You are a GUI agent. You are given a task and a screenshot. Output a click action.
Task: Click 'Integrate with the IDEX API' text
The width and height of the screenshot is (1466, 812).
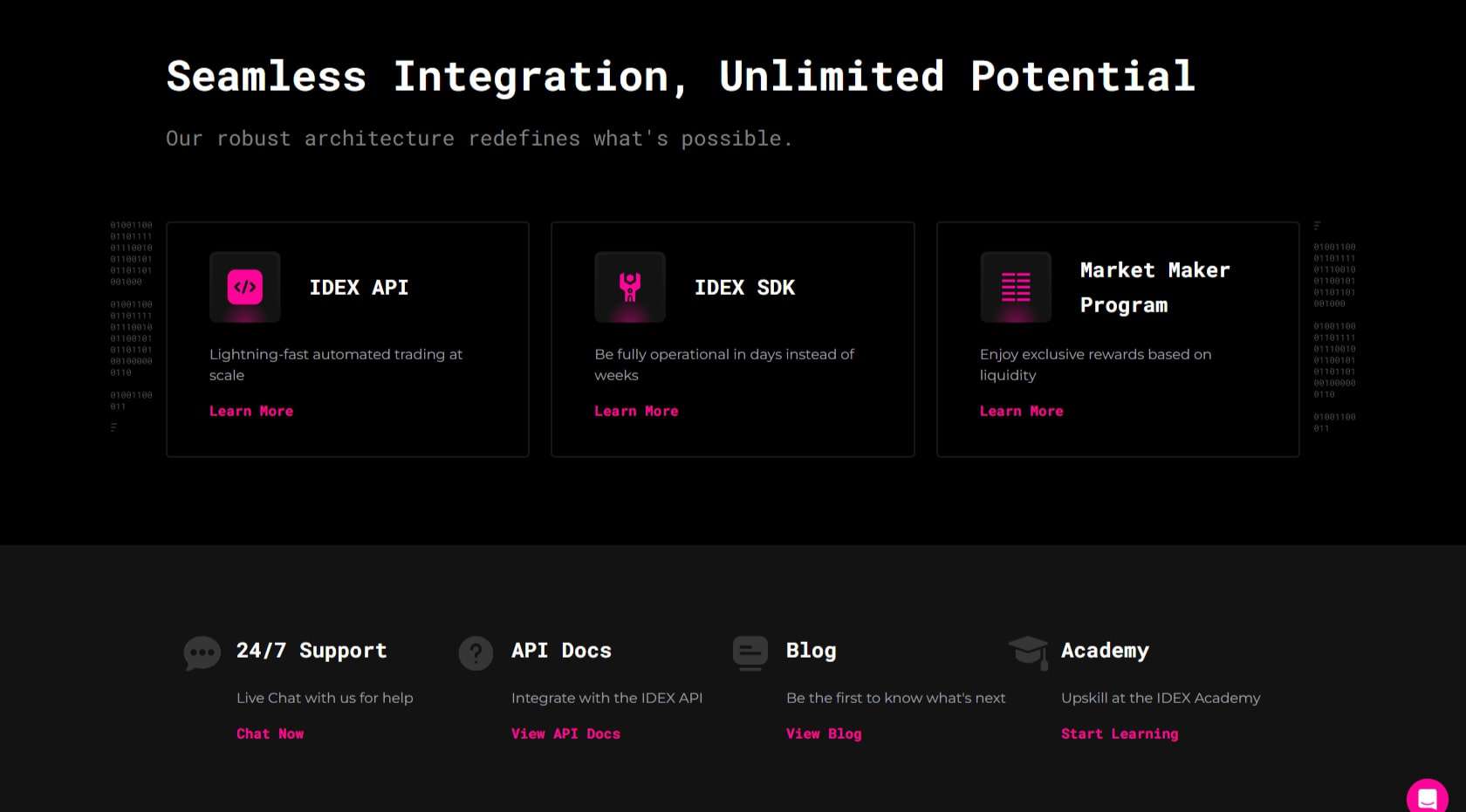click(606, 698)
